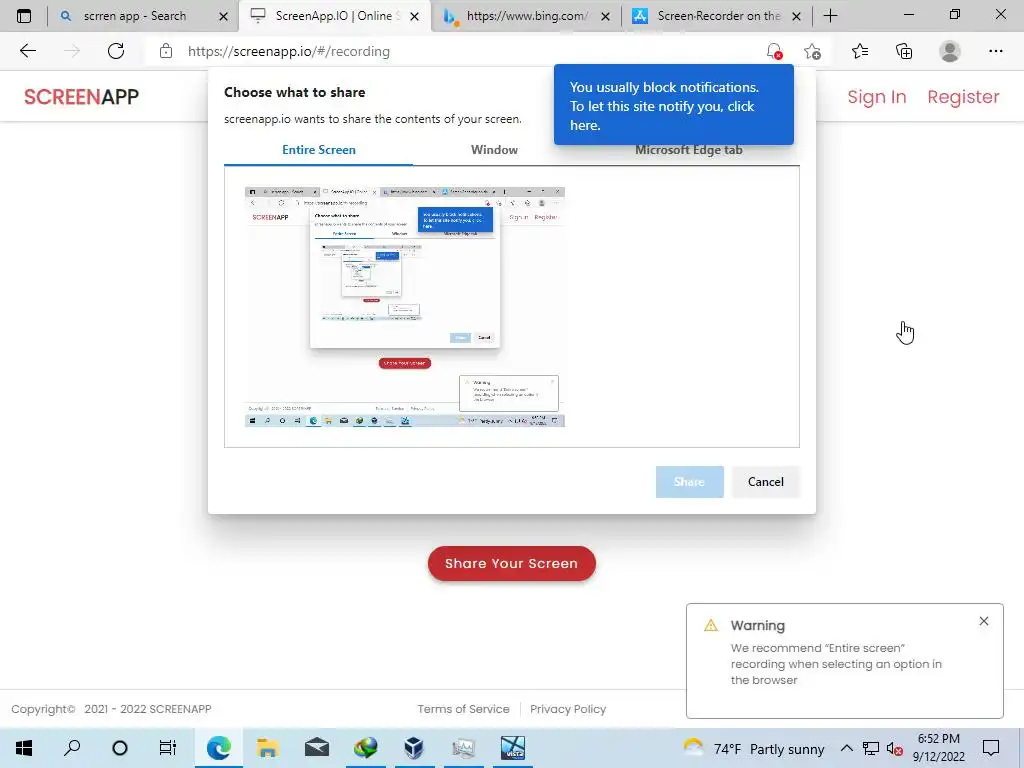Screen dimensions: 1024x768
Task: Close the 'scrren app - Search' tab
Action: (x=223, y=16)
